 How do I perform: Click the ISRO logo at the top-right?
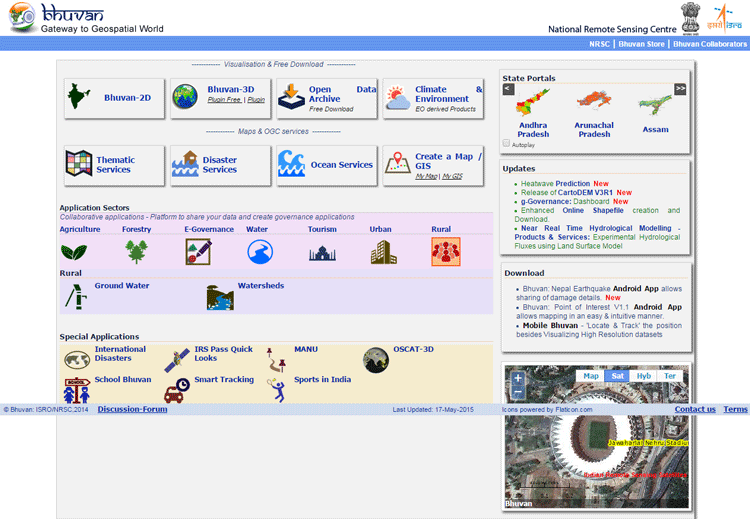point(725,18)
